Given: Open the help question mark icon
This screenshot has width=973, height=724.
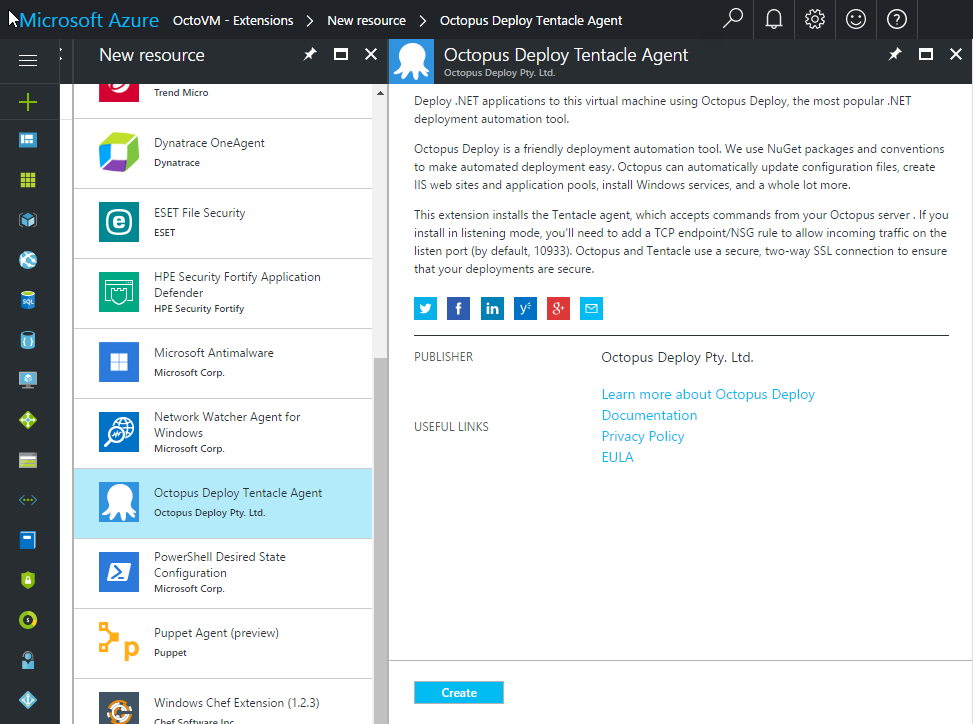Looking at the screenshot, I should pyautogui.click(x=897, y=19).
